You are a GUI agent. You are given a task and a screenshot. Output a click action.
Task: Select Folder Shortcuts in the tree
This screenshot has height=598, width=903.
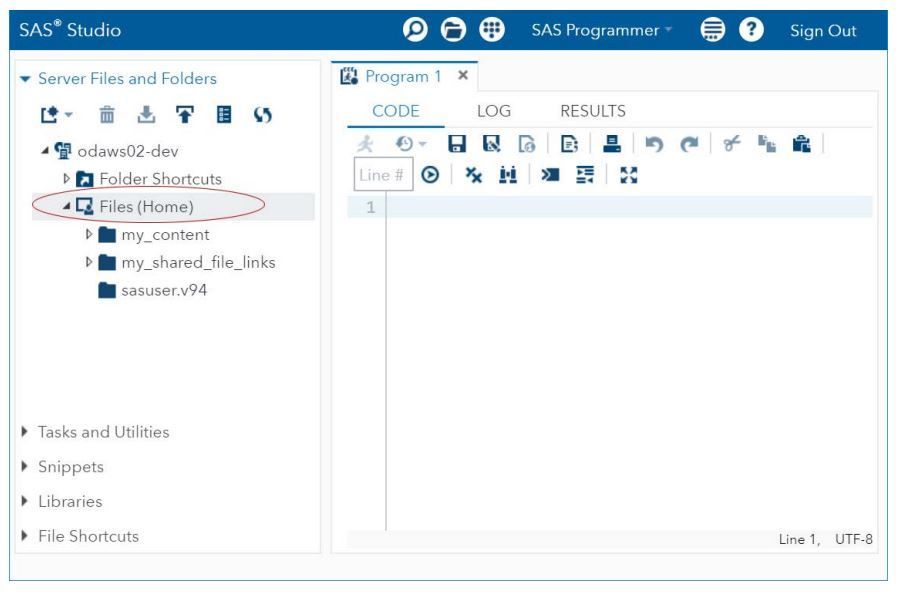coord(160,179)
